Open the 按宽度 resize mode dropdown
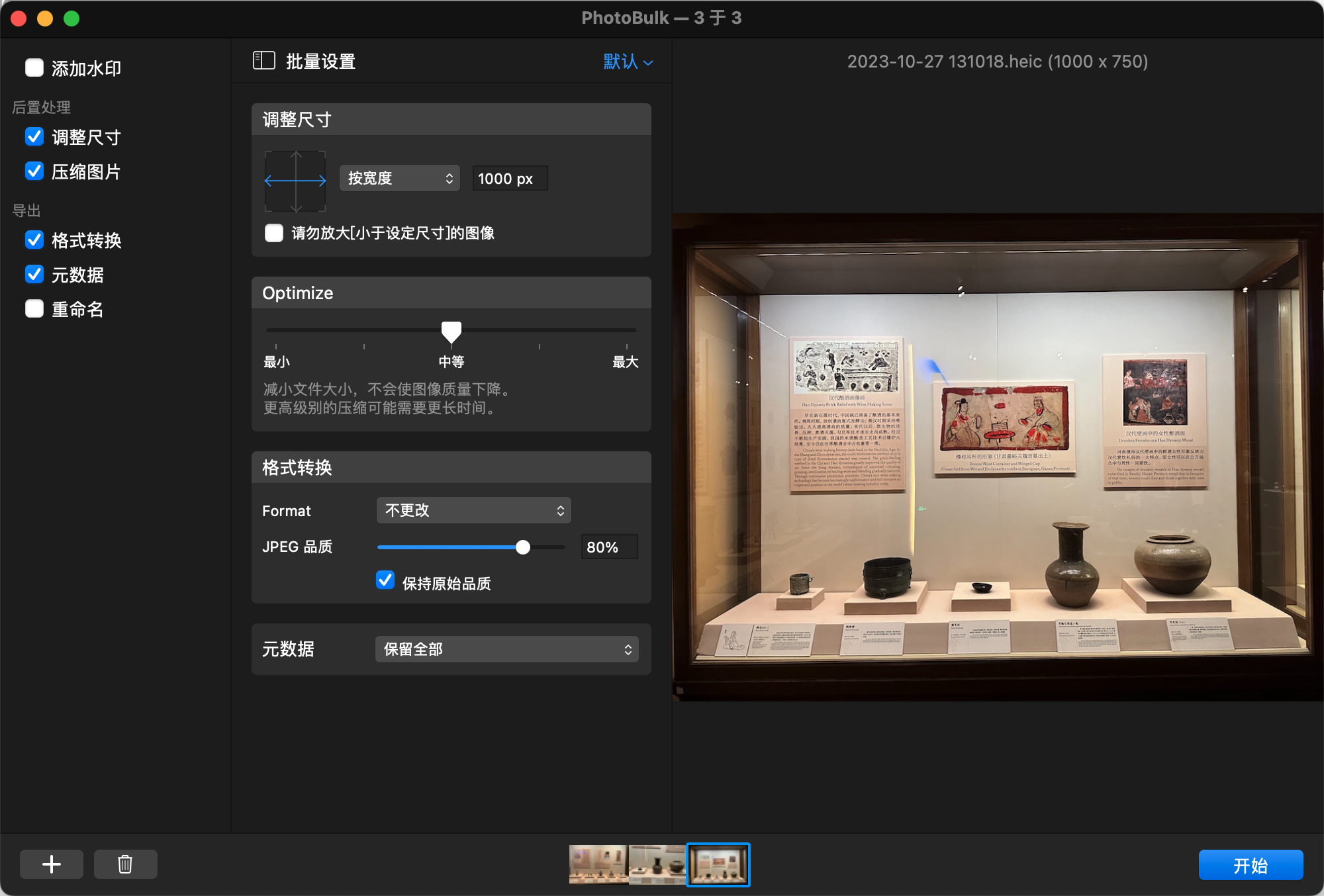This screenshot has width=1324, height=896. pos(399,179)
